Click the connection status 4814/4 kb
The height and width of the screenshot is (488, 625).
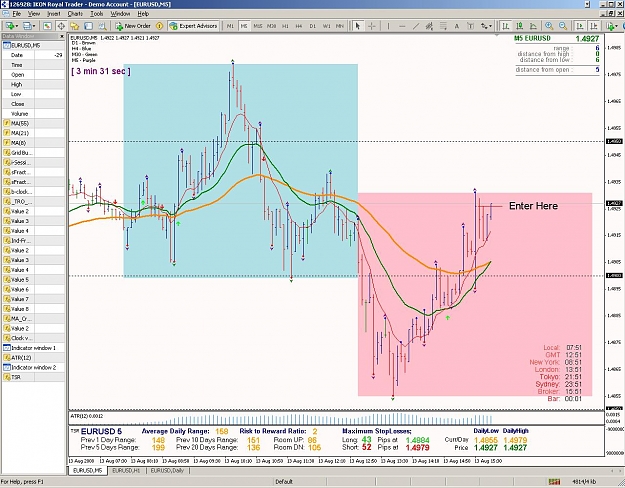coord(585,482)
